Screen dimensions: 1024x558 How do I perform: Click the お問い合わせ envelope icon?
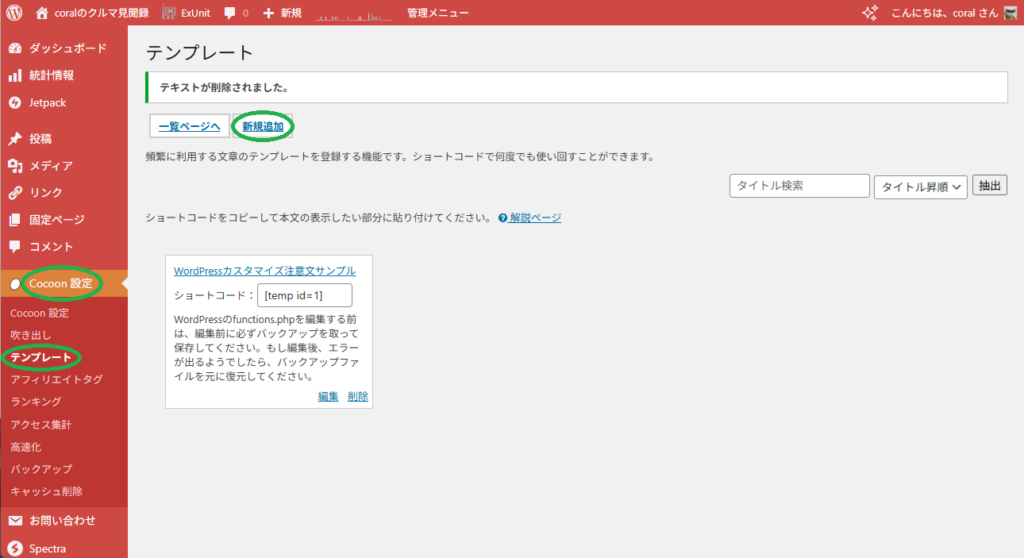click(x=15, y=521)
